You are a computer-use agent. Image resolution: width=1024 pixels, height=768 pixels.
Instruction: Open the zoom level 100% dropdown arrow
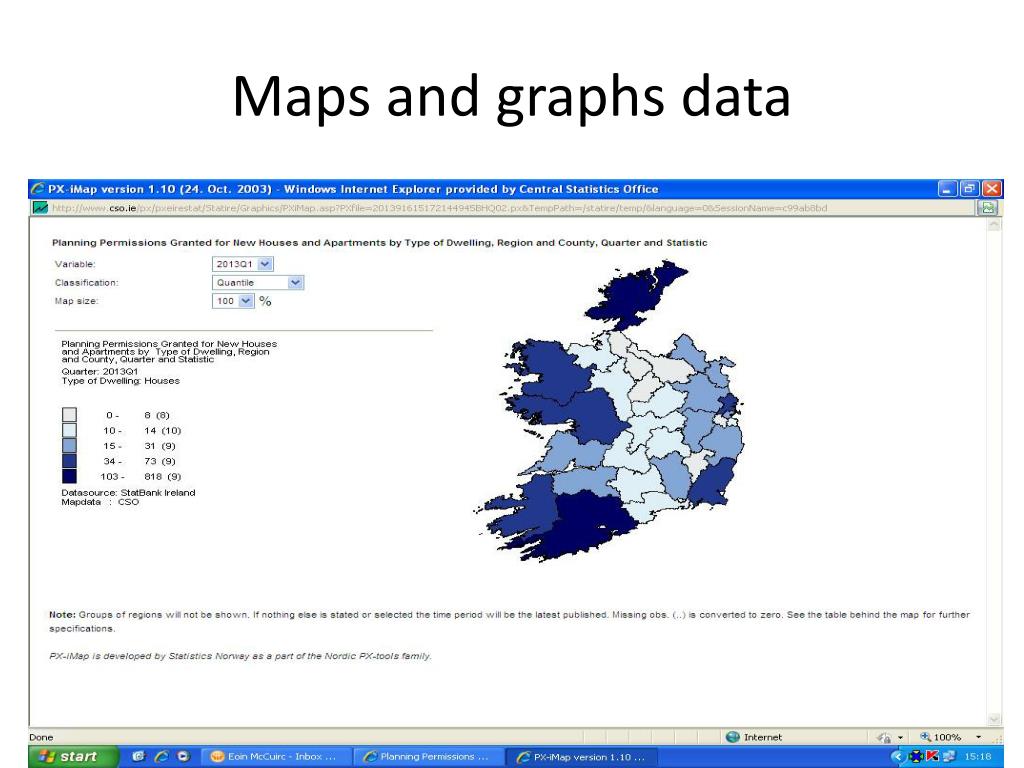pyautogui.click(x=978, y=737)
